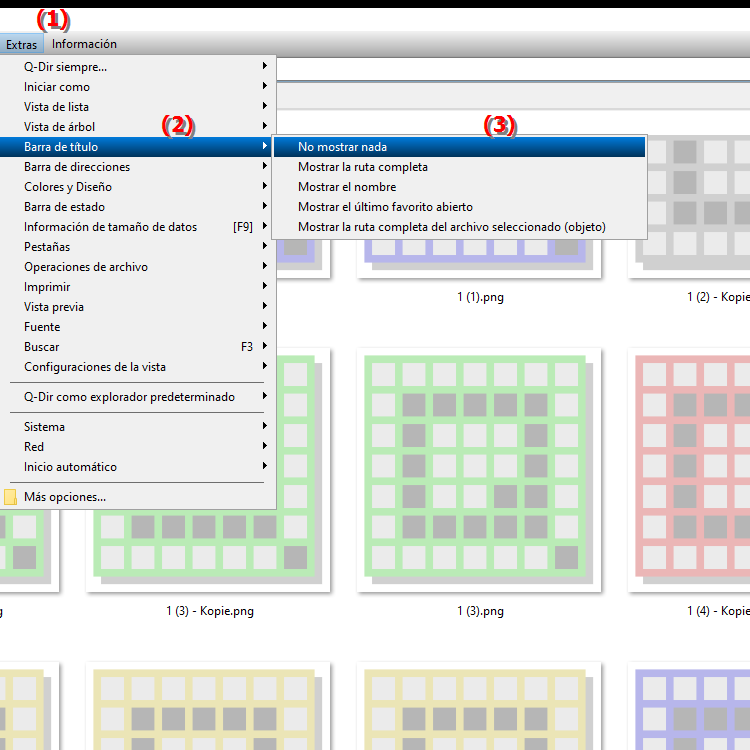Choose No mostrar nada option
The image size is (750, 750).
pyautogui.click(x=459, y=147)
